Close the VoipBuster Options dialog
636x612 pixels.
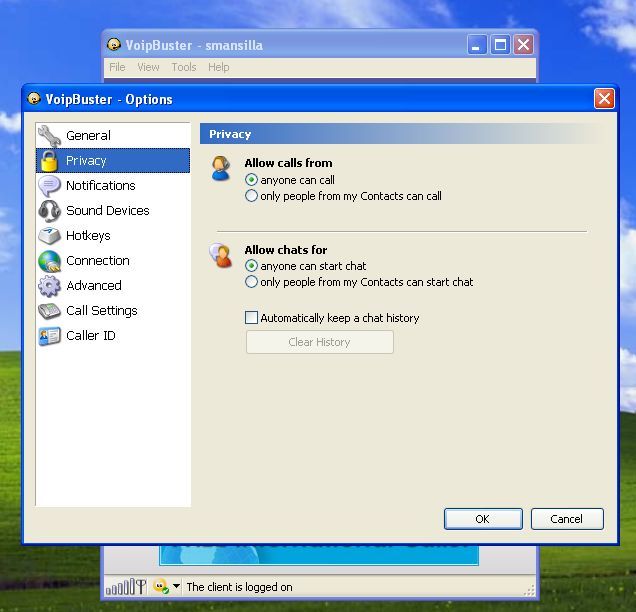coord(604,99)
